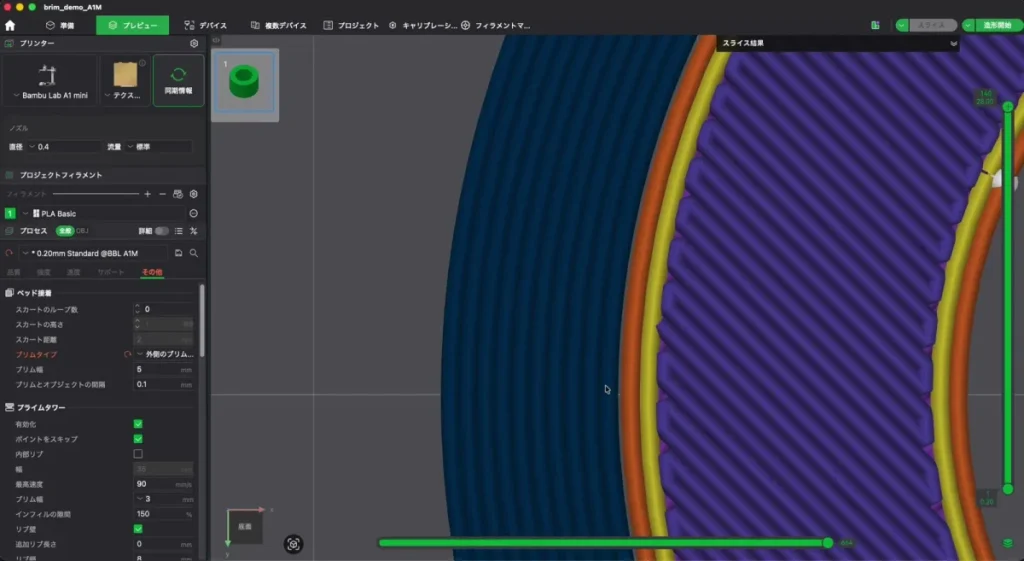Open the 造形開始 dropdown arrow

pos(968,25)
